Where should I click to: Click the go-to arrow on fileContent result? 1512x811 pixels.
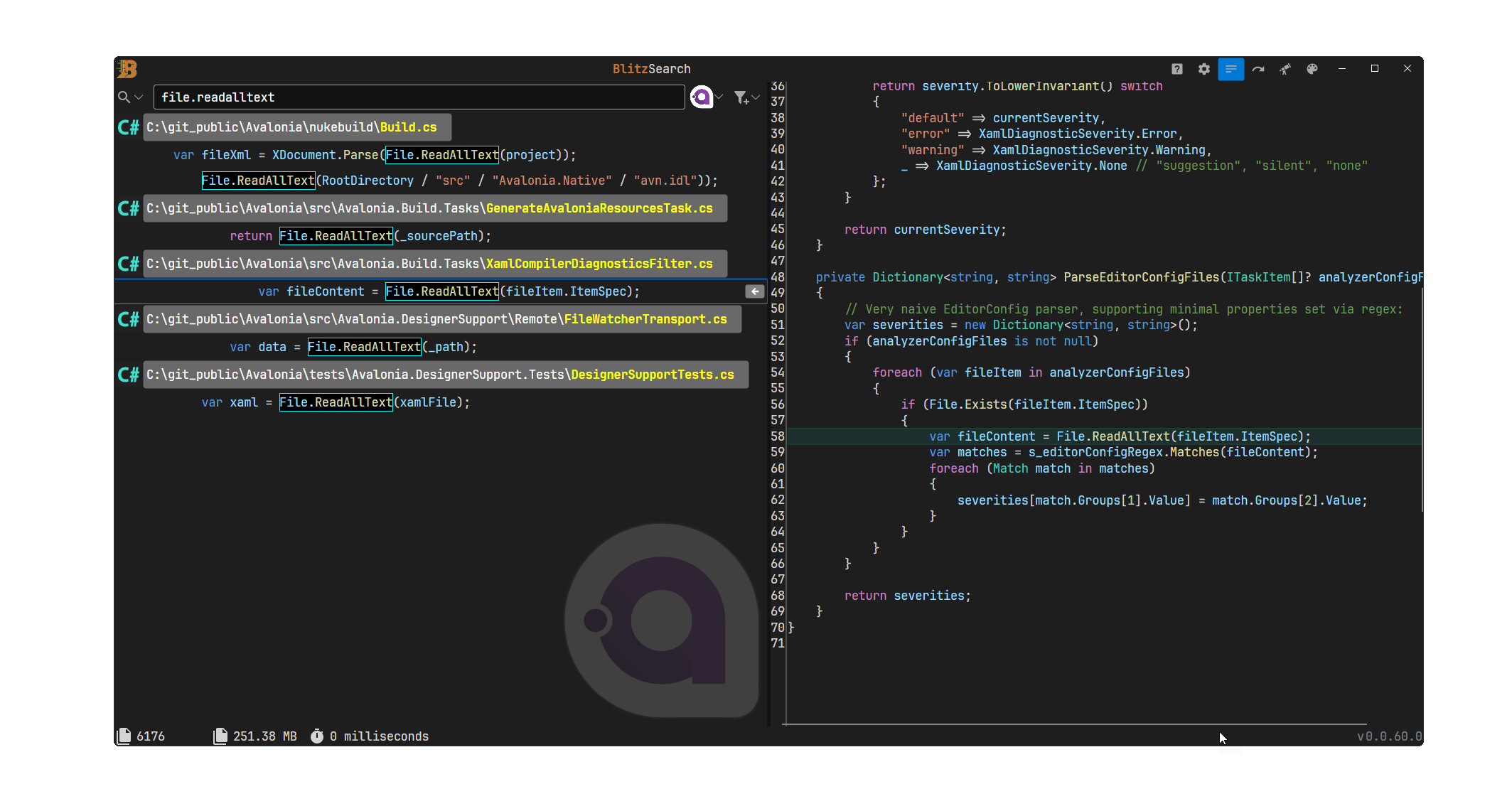(x=754, y=291)
